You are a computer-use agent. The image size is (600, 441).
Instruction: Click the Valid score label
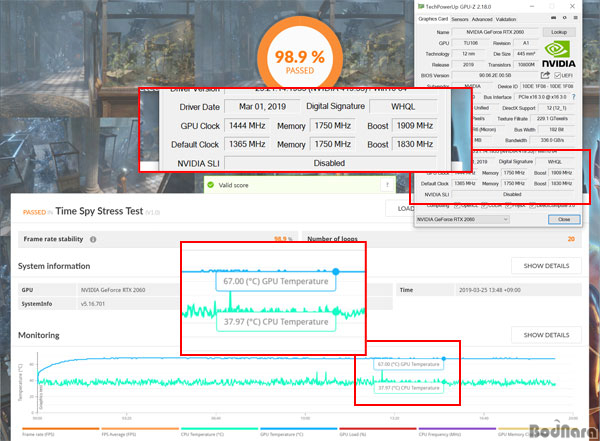[x=233, y=185]
